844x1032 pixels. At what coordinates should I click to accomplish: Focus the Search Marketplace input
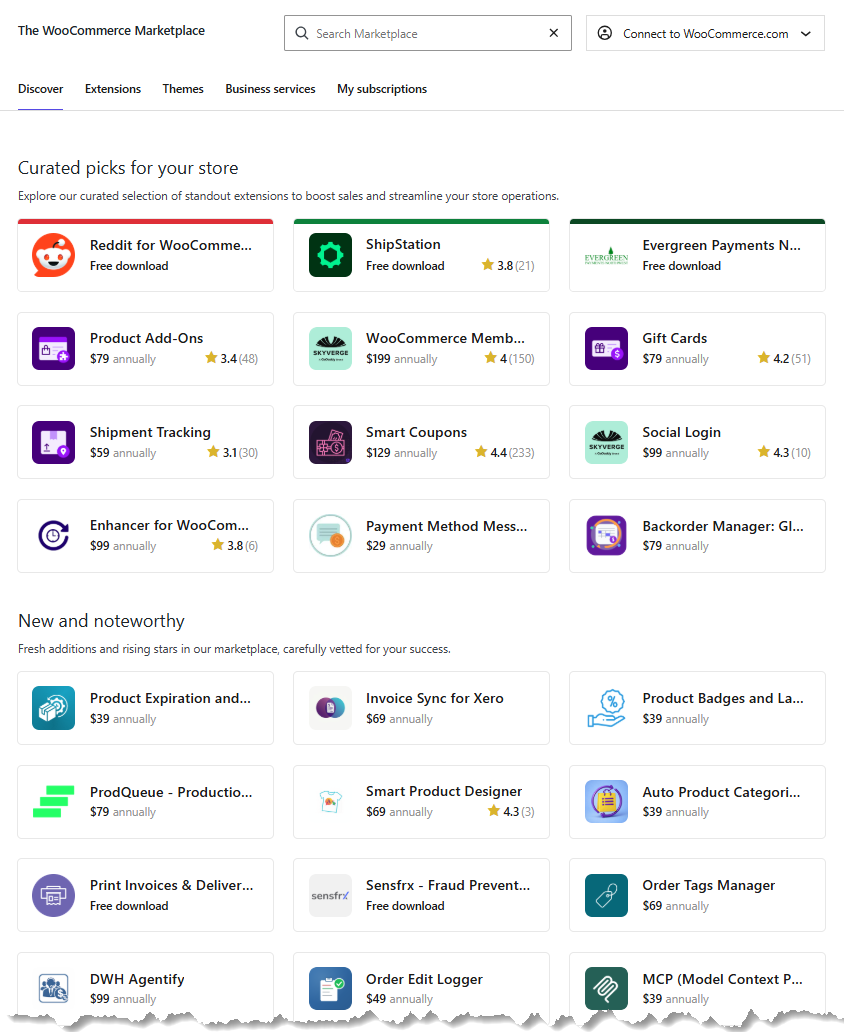coord(428,33)
